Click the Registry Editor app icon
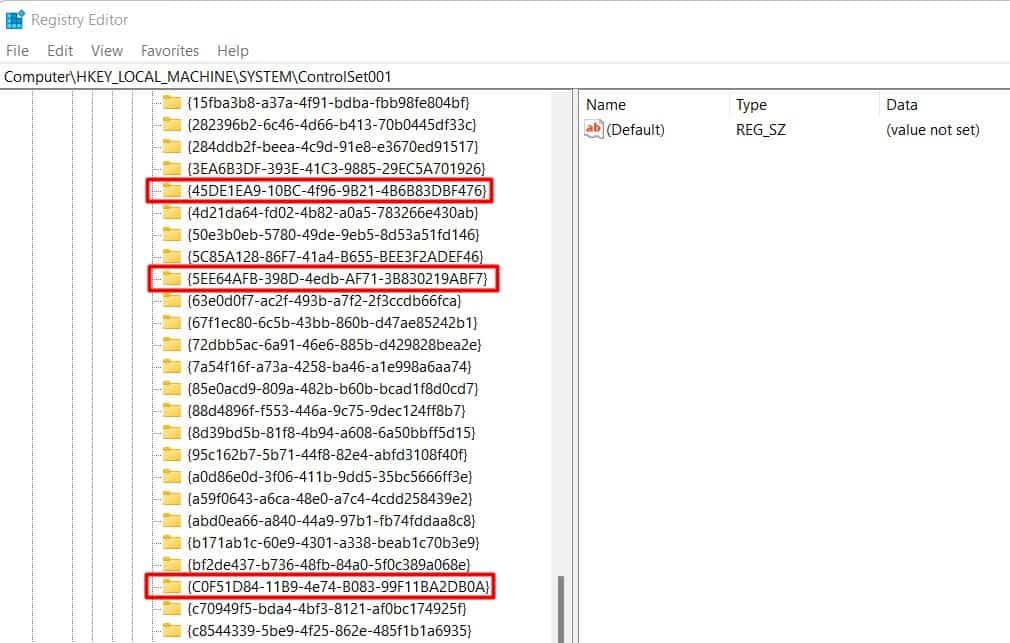The image size is (1010, 643). point(15,19)
